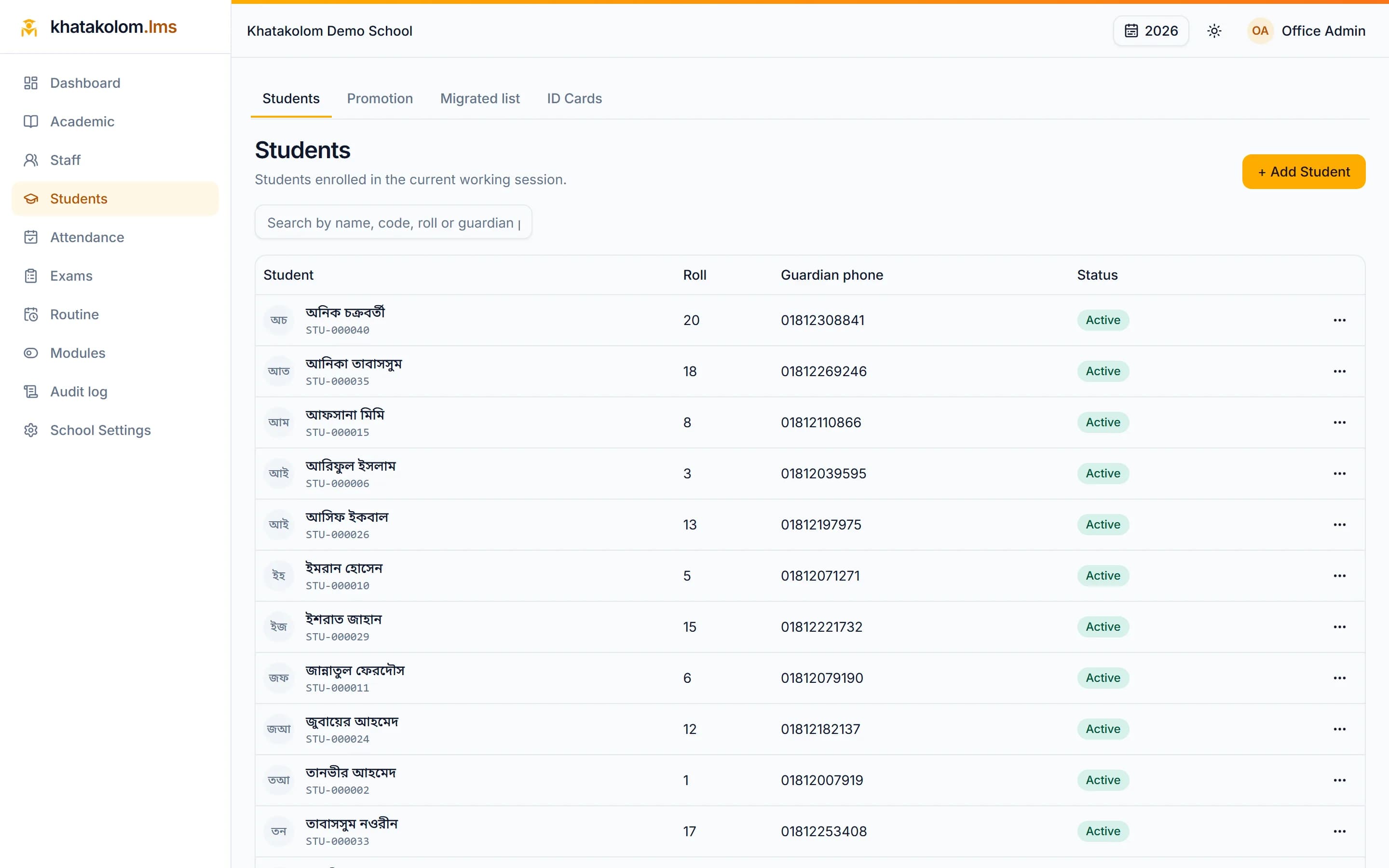
Task: Select the Students tab
Action: coord(291,99)
